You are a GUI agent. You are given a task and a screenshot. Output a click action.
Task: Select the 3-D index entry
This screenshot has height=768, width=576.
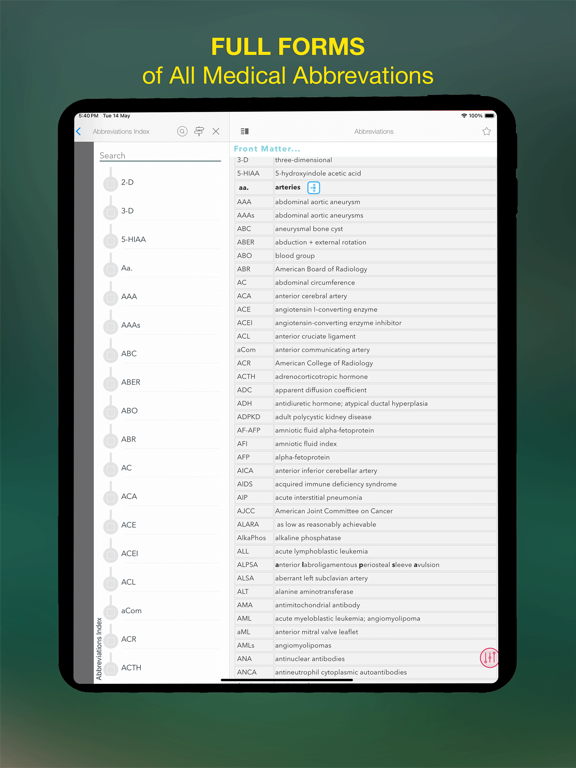click(x=127, y=211)
